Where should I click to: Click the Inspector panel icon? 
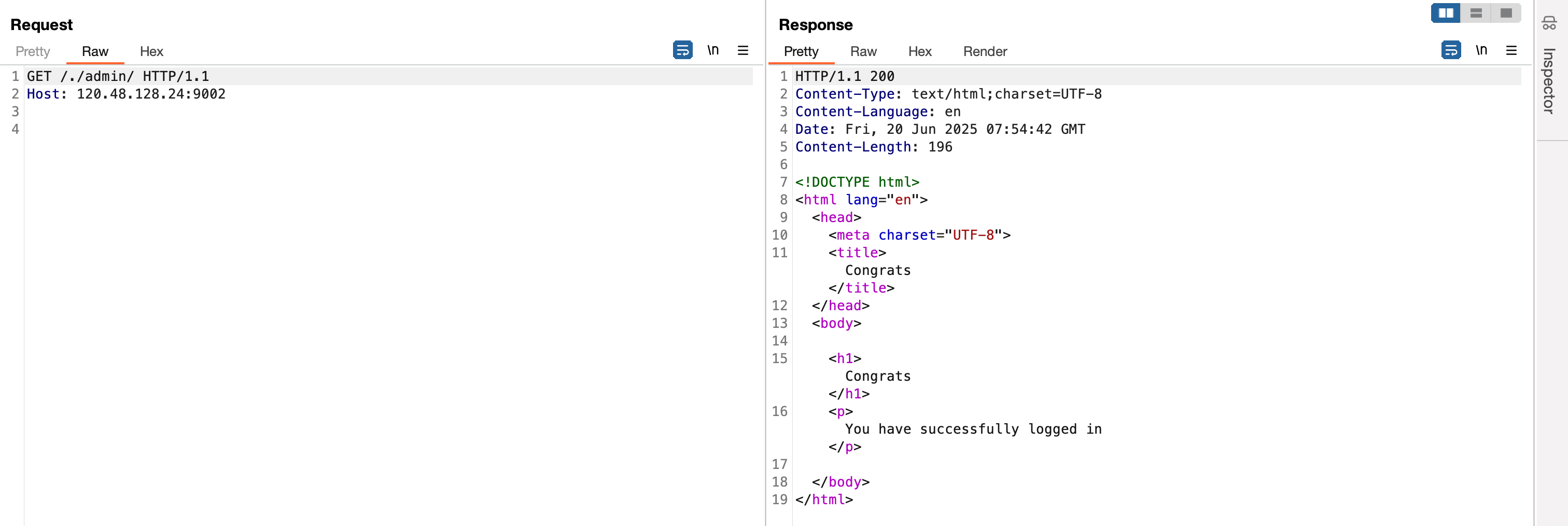1548,23
